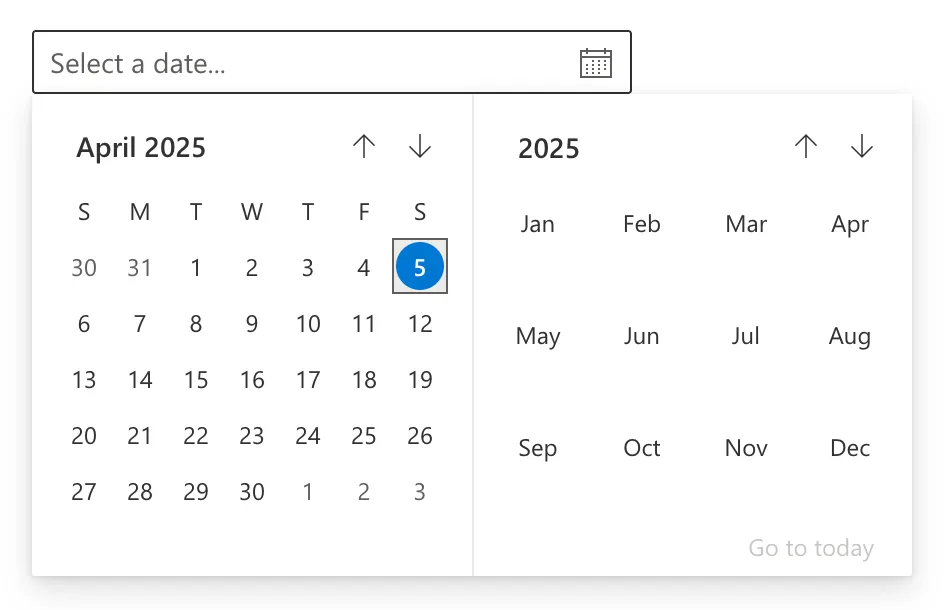The width and height of the screenshot is (946, 610).
Task: Click the 2025 year header
Action: pyautogui.click(x=549, y=149)
